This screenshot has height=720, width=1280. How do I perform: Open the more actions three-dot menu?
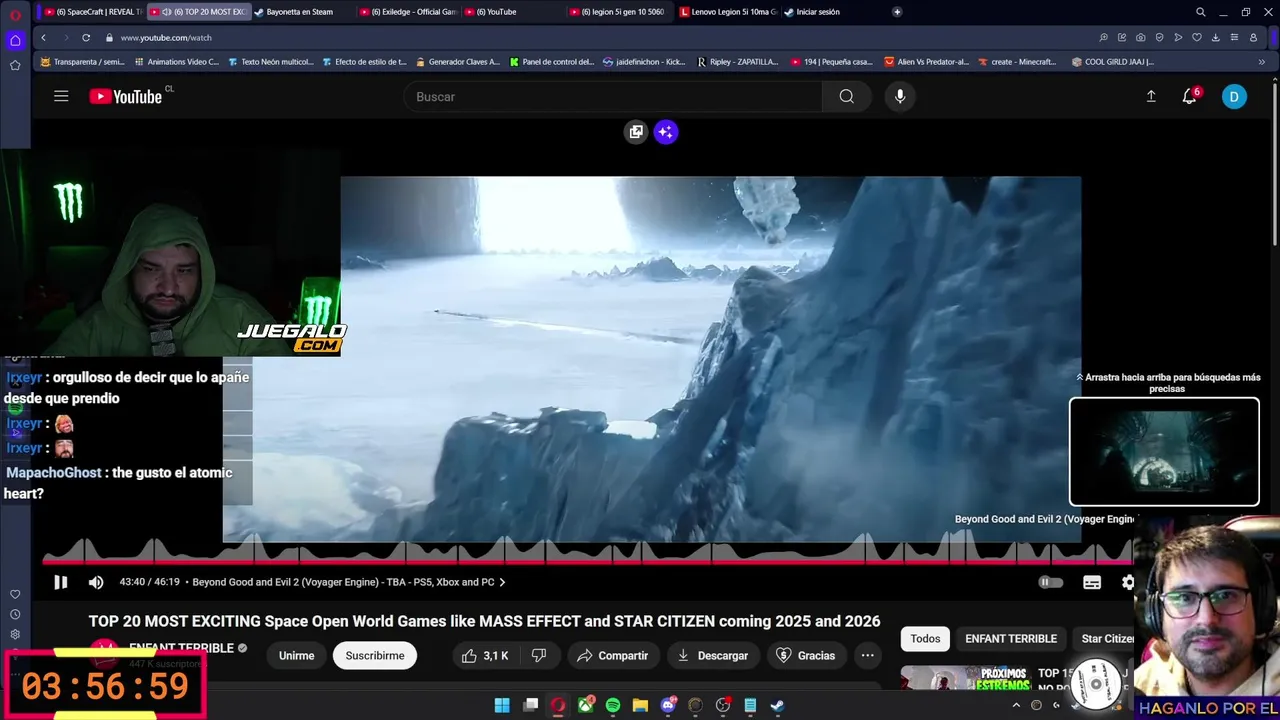(x=868, y=655)
